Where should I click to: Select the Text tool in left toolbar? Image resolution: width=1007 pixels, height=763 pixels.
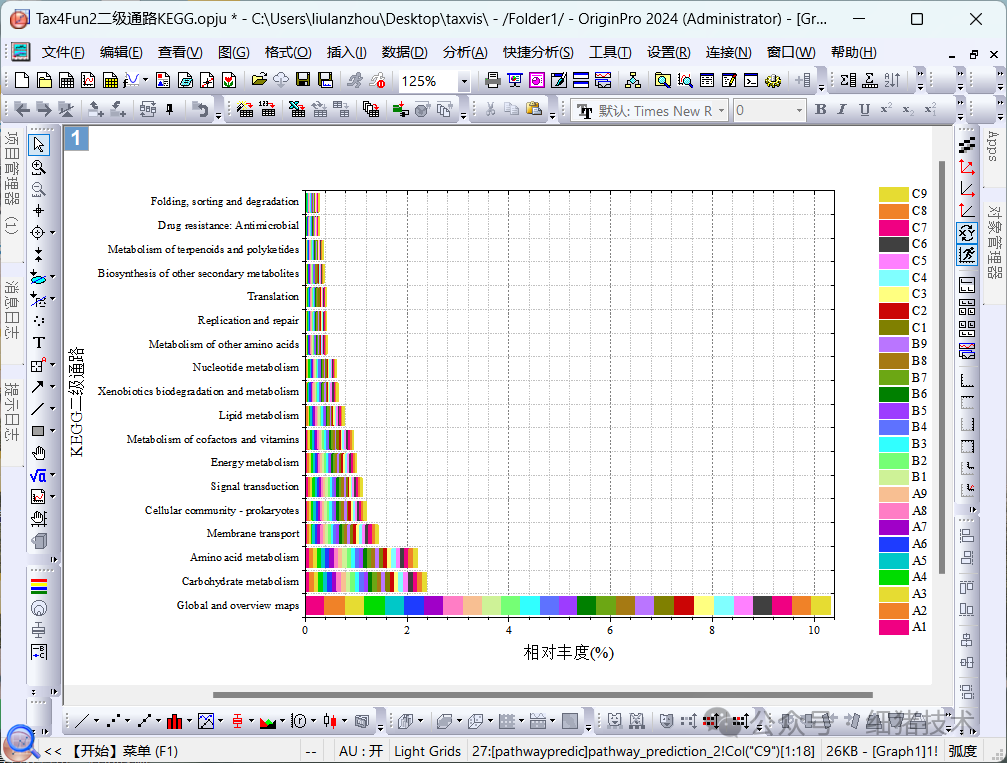39,342
